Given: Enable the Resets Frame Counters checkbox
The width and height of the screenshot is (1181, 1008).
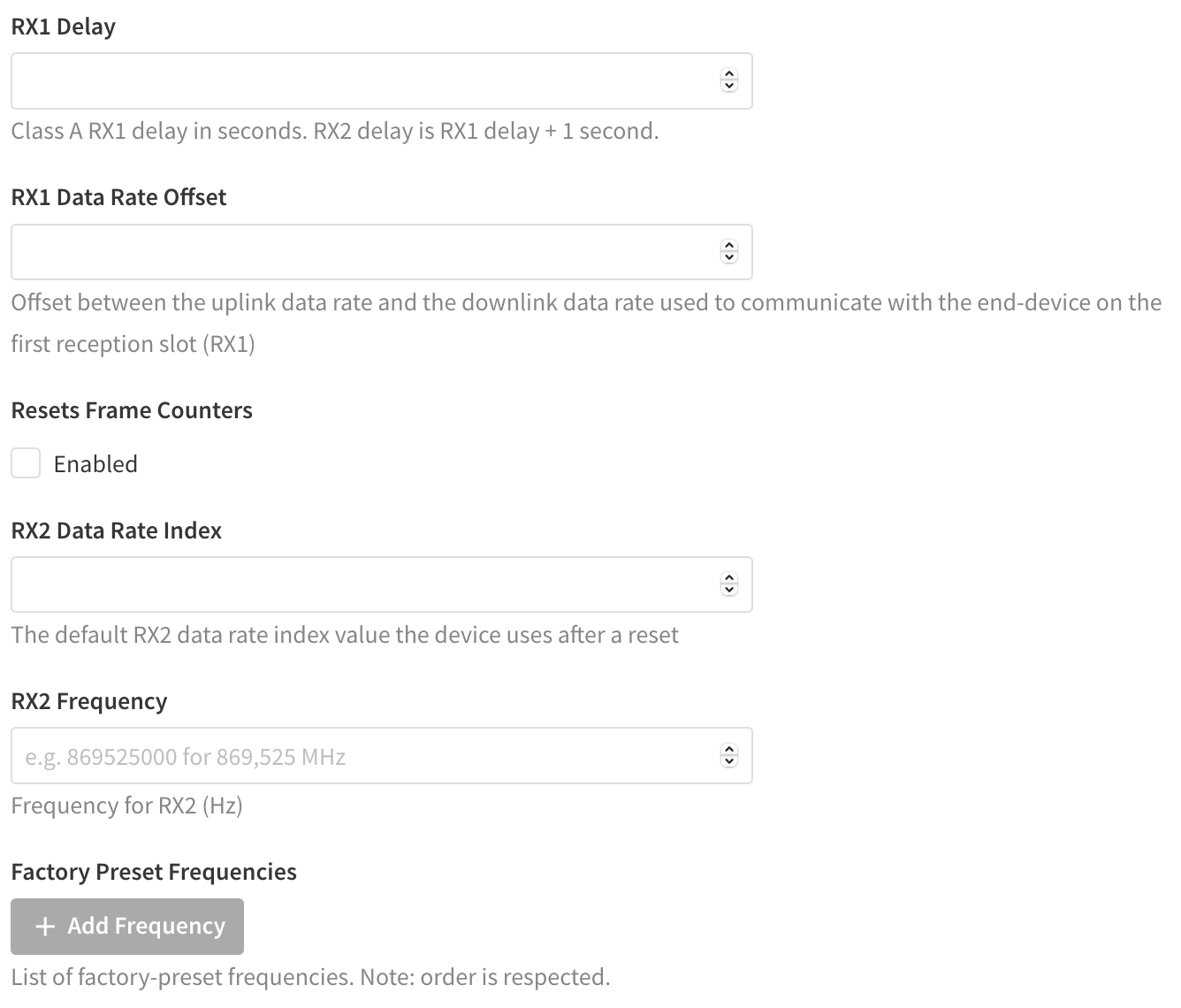Looking at the screenshot, I should coord(26,462).
